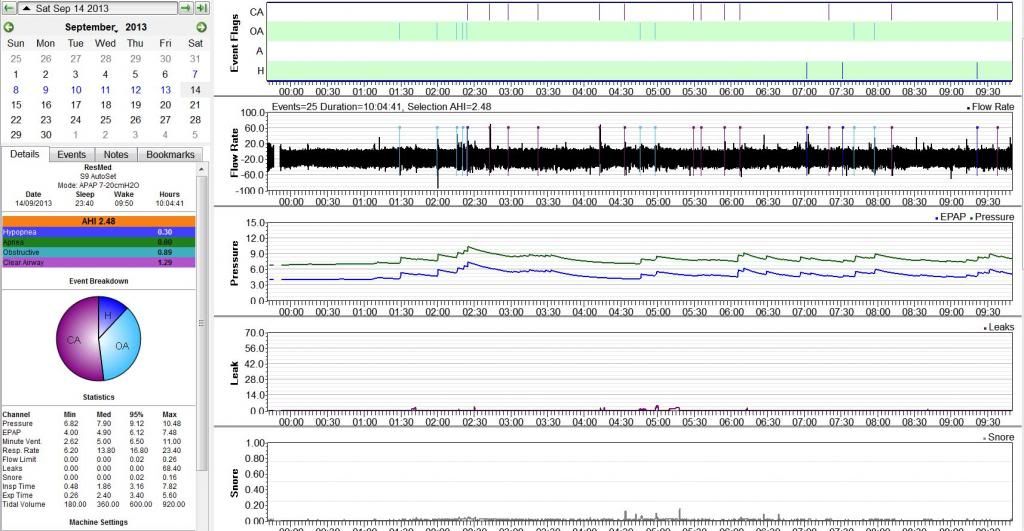The height and width of the screenshot is (531, 1024).
Task: Select the Bookmarks tab
Action: (x=170, y=155)
